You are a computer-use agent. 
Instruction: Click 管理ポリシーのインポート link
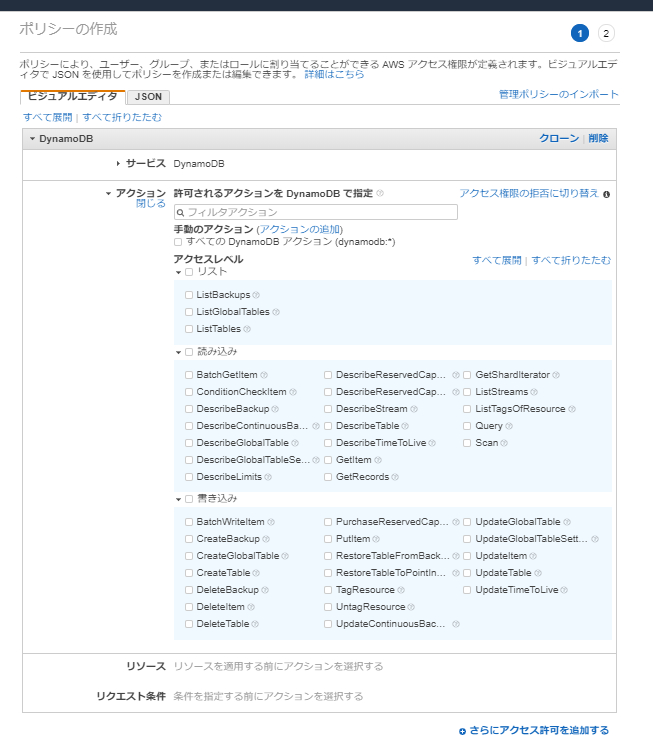[x=559, y=94]
